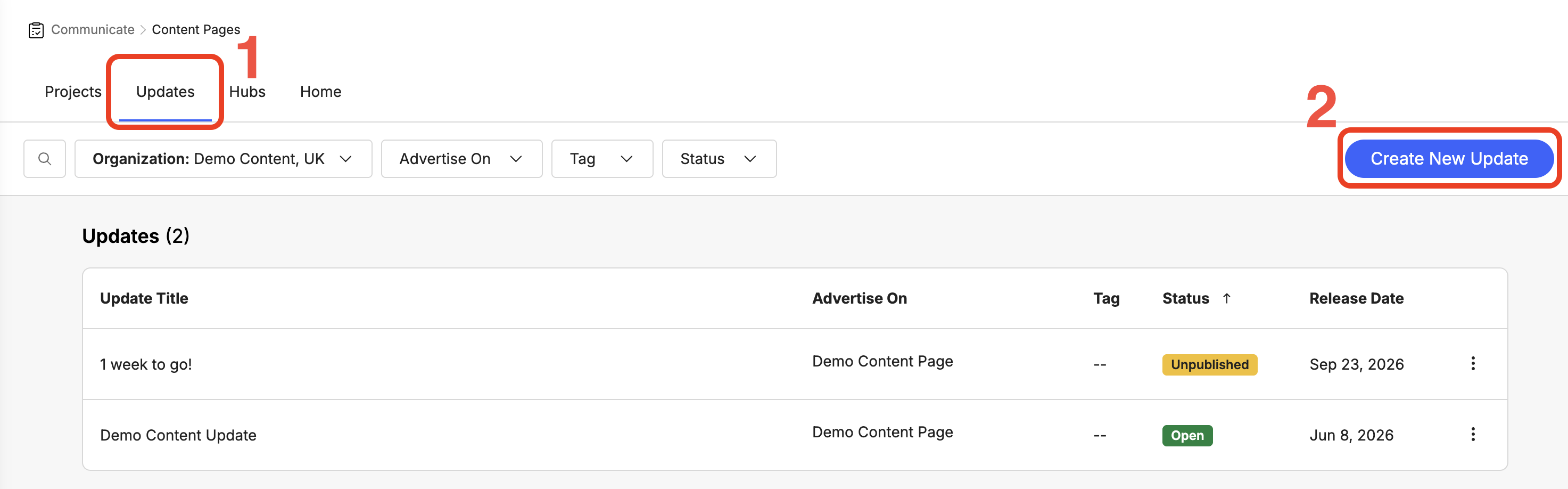Image resolution: width=1568 pixels, height=489 pixels.
Task: Click Demo Content Page in '1 week to go!' row
Action: (882, 362)
